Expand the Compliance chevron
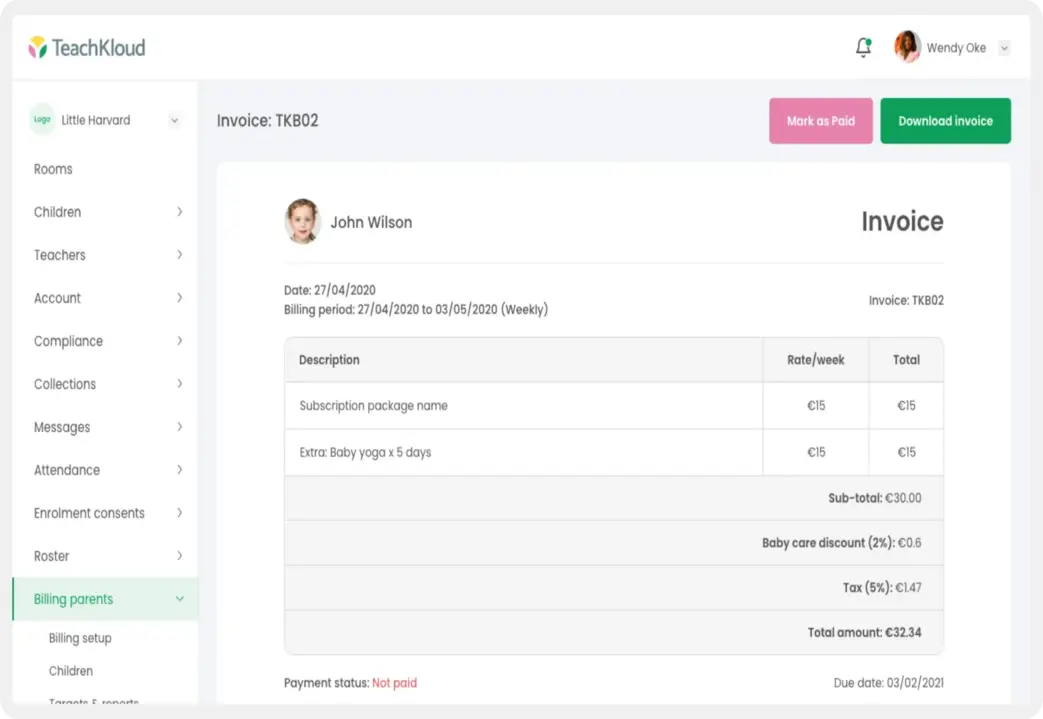This screenshot has width=1043, height=719. pyautogui.click(x=180, y=341)
